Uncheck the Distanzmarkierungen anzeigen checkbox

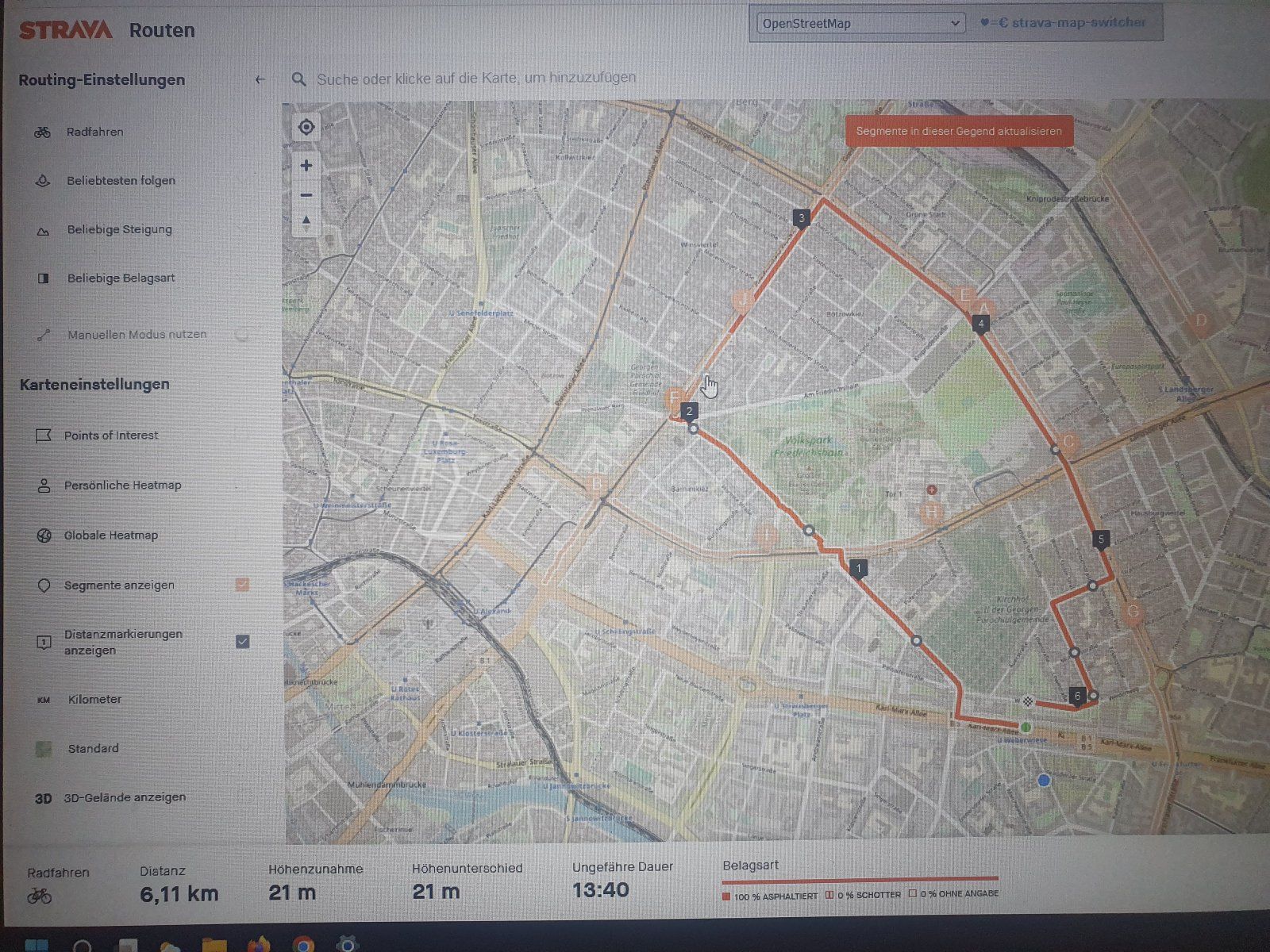(x=242, y=641)
